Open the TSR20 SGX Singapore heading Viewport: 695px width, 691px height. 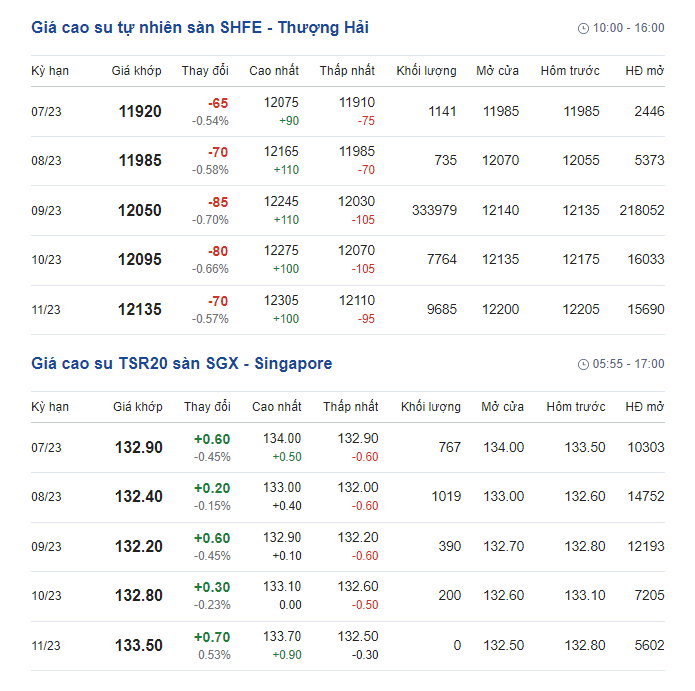181,363
